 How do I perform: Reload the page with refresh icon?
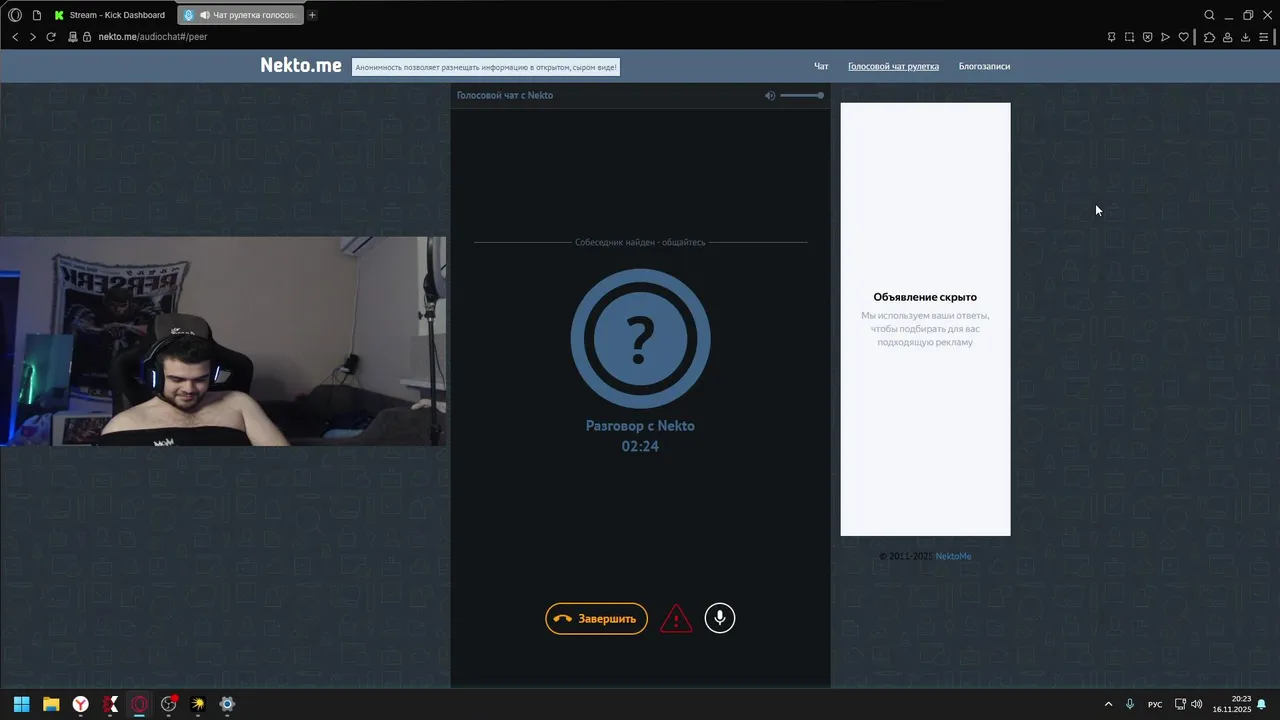tap(51, 37)
